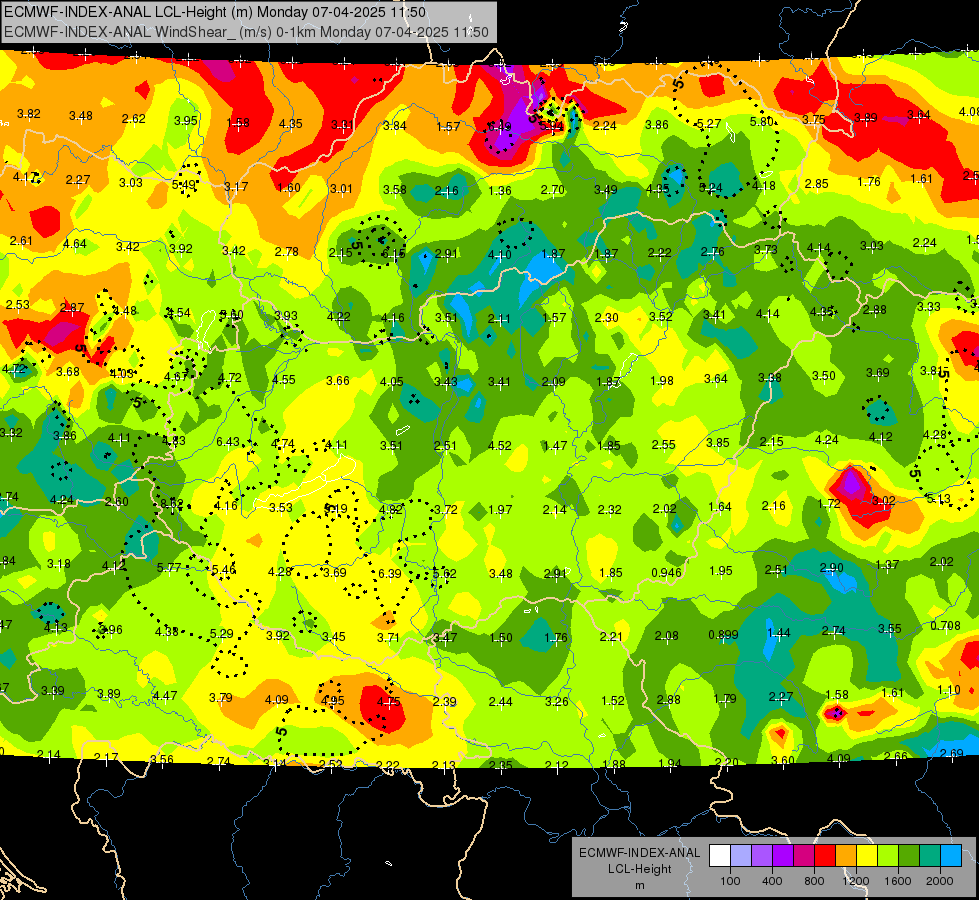Viewport: 979px width, 900px height.
Task: Click the wind shear value 4.05
Action: [x=391, y=381]
